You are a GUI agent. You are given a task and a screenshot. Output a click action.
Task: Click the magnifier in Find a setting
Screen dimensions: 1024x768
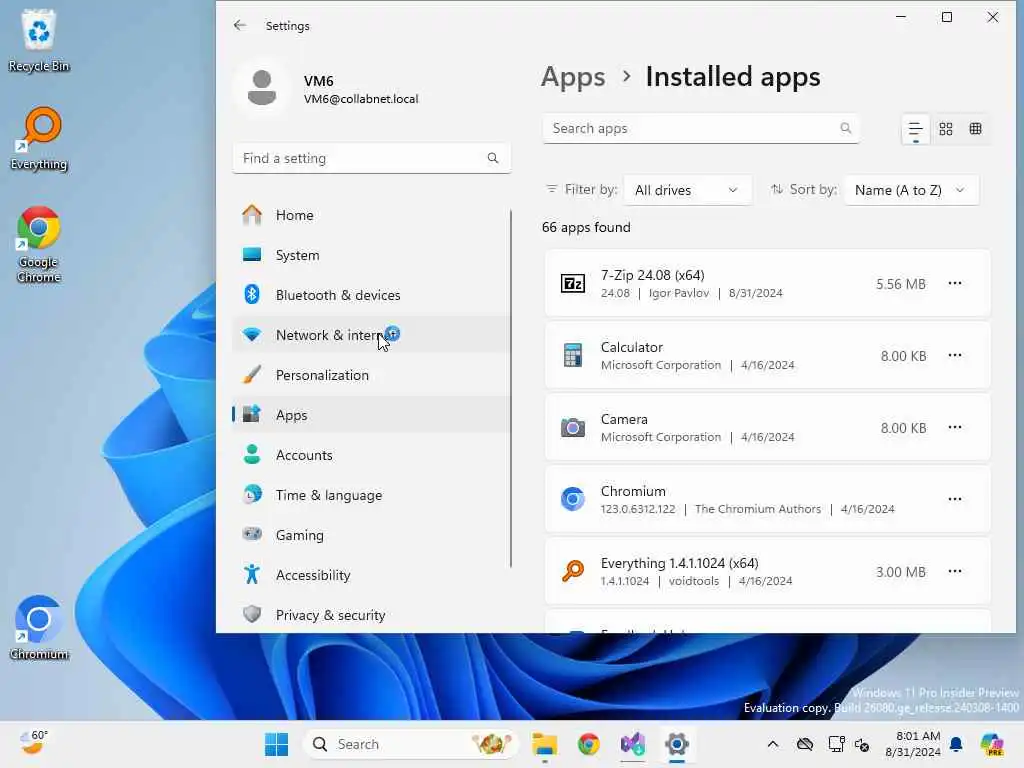coord(493,158)
